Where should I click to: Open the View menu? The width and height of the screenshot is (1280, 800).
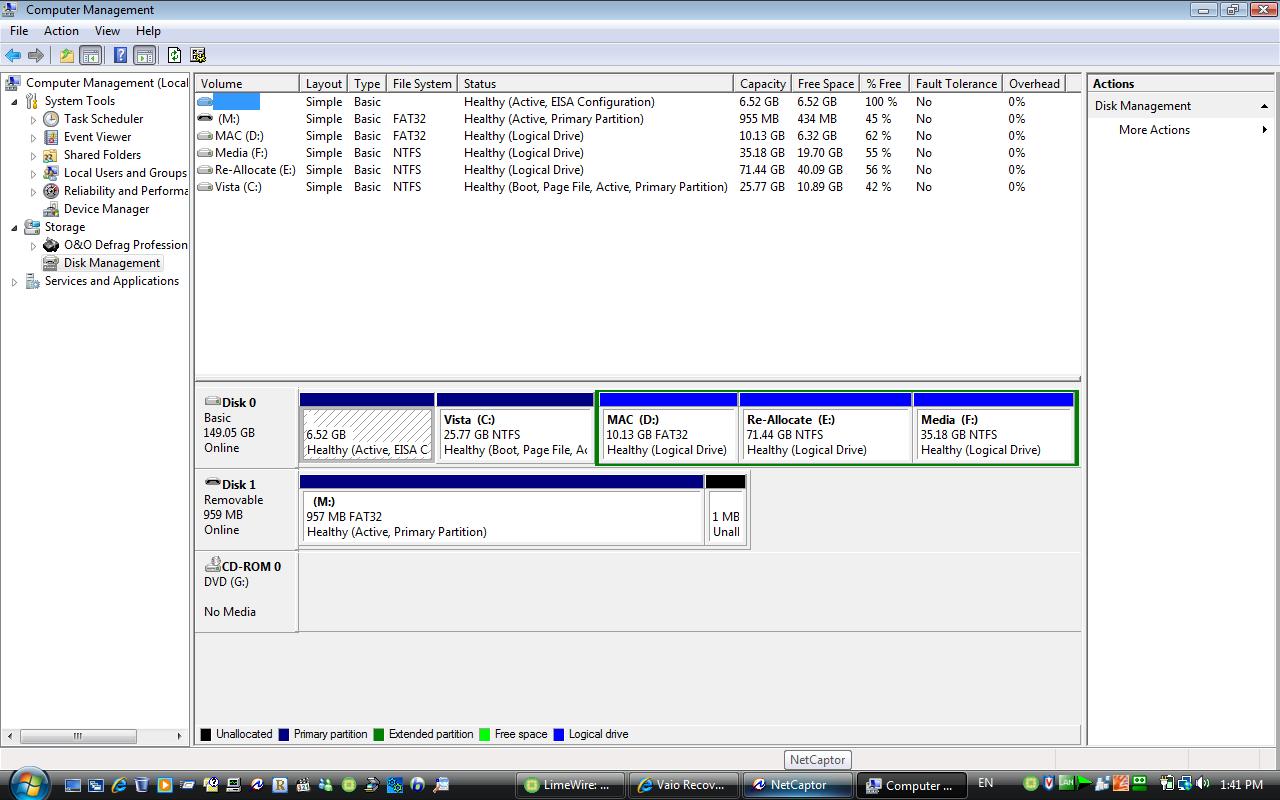(107, 31)
